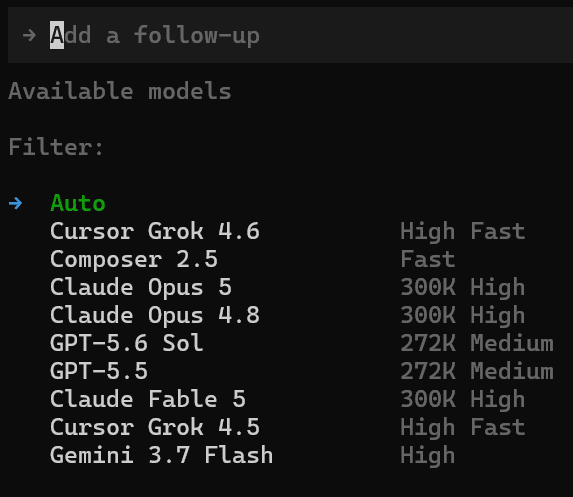Viewport: 573px width, 497px height.
Task: Focus the Add a follow-up input
Action: (x=291, y=35)
